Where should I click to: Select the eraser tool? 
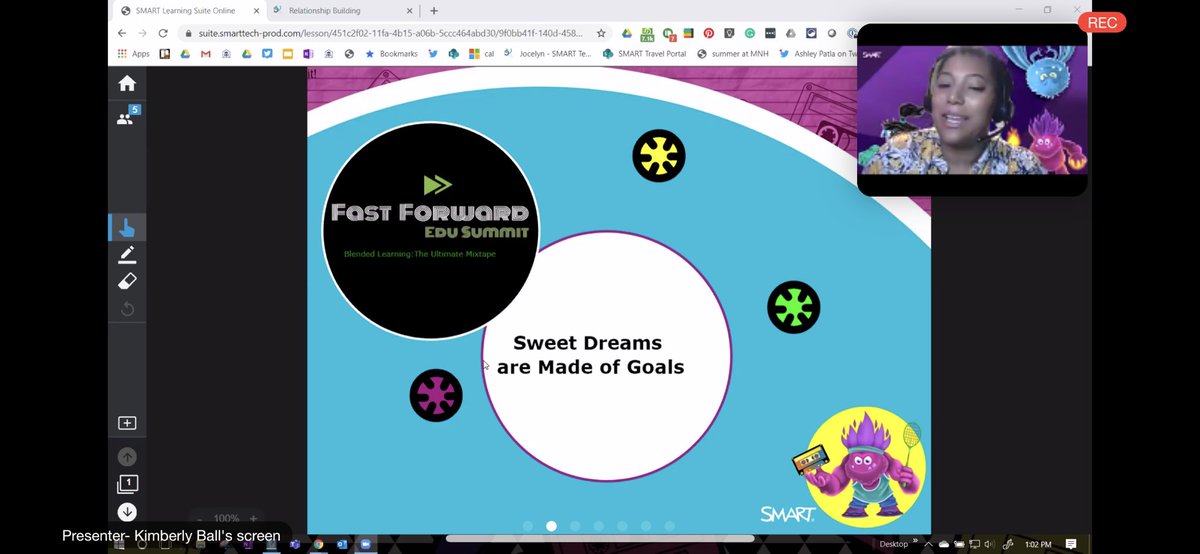(x=127, y=281)
